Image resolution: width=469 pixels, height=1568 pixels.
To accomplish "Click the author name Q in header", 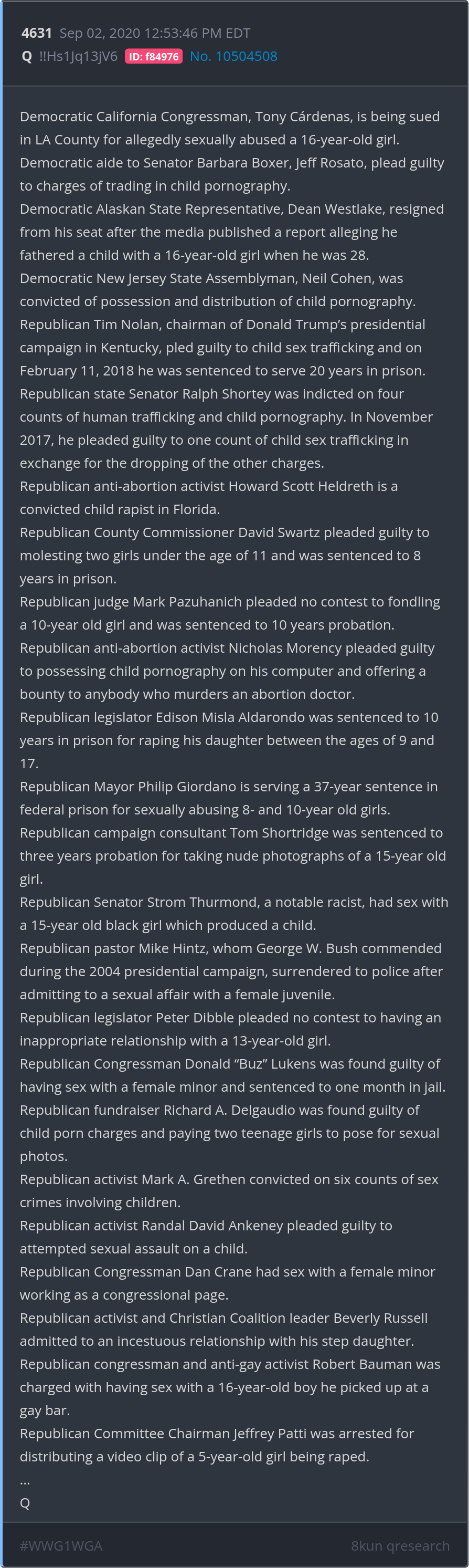I will click(x=26, y=57).
